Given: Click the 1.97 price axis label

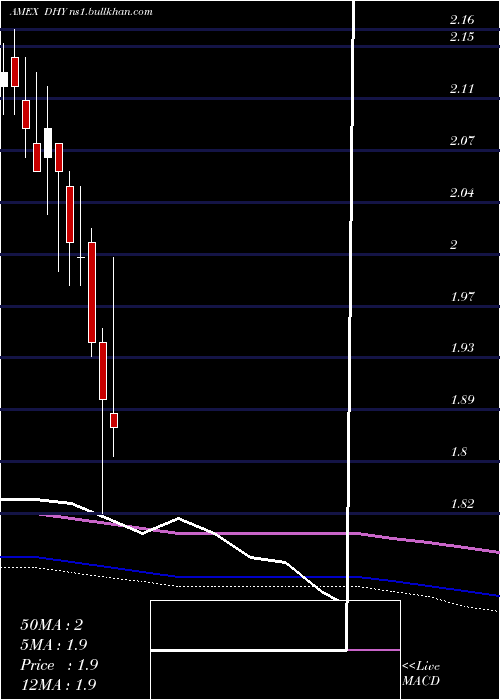Looking at the screenshot, I should coord(462,297).
